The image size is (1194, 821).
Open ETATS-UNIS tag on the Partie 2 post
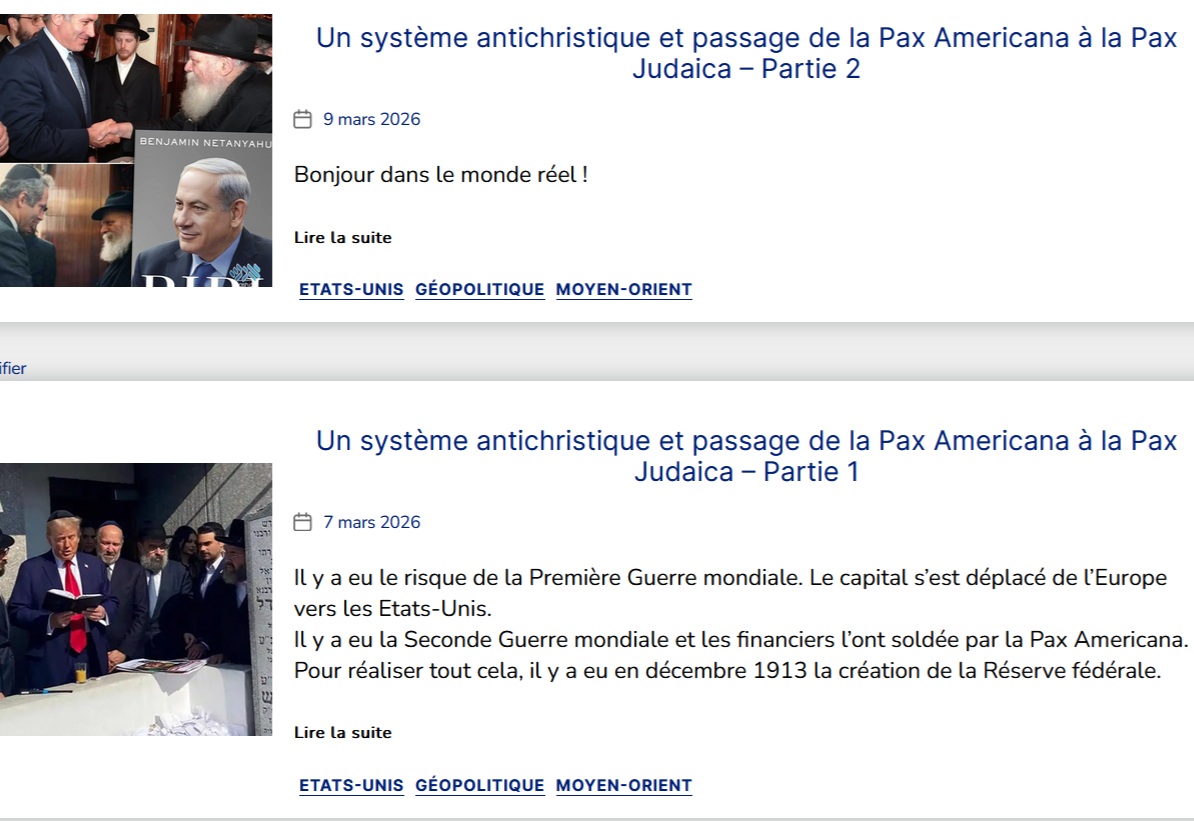click(x=351, y=290)
